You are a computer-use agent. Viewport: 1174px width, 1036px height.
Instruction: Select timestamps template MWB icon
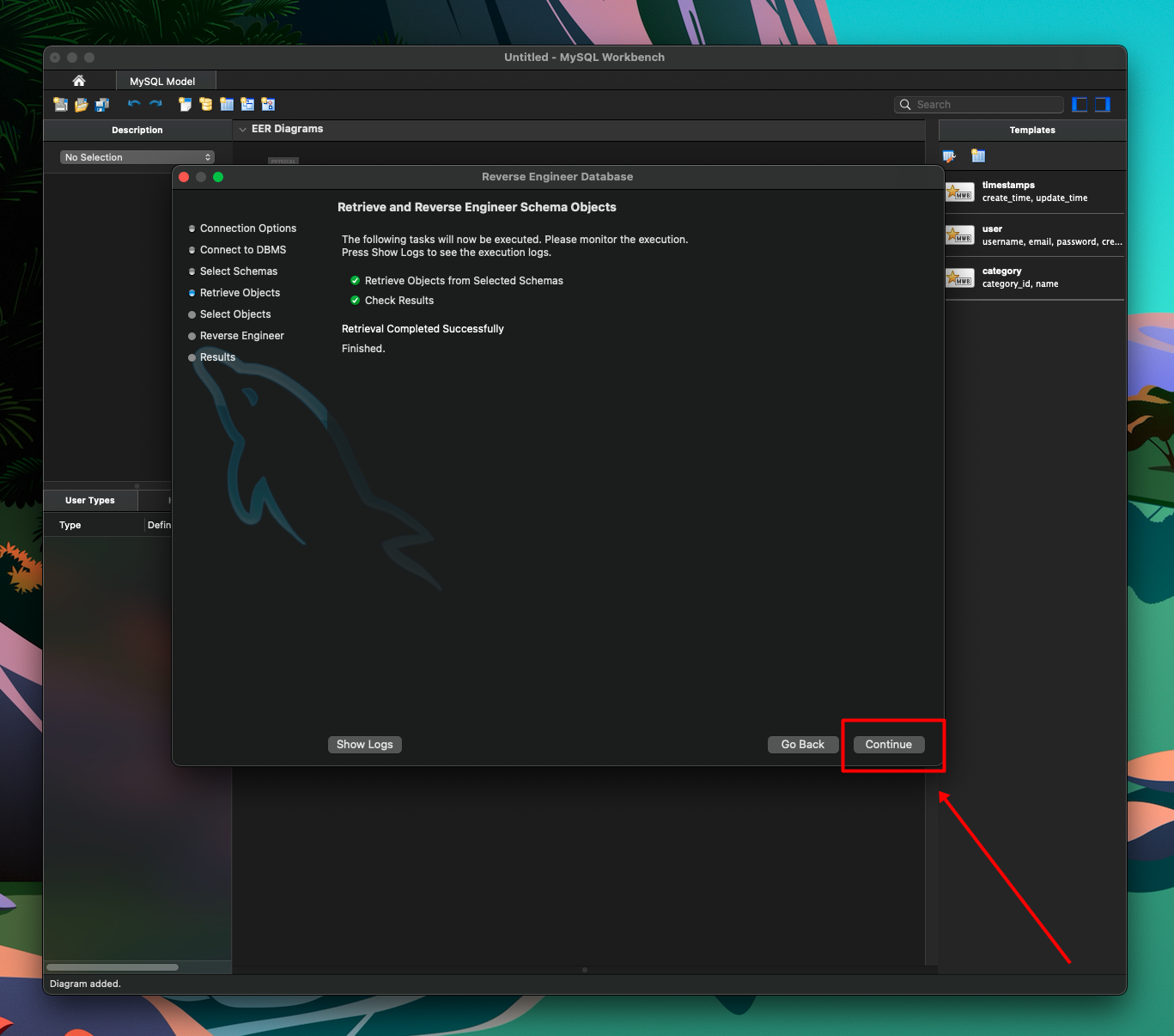coord(960,192)
